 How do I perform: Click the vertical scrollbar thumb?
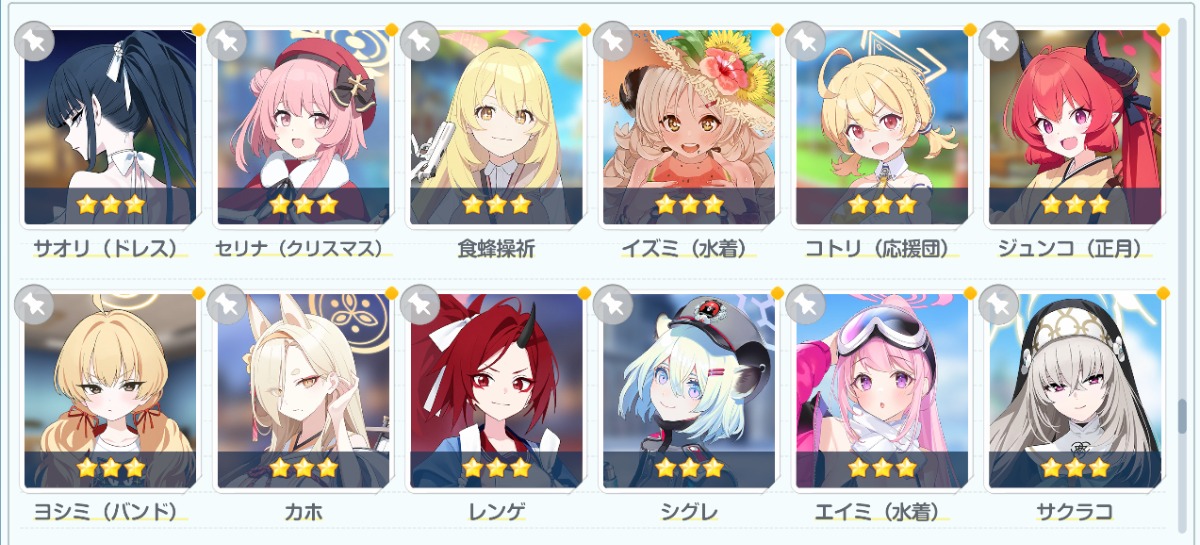[1181, 415]
